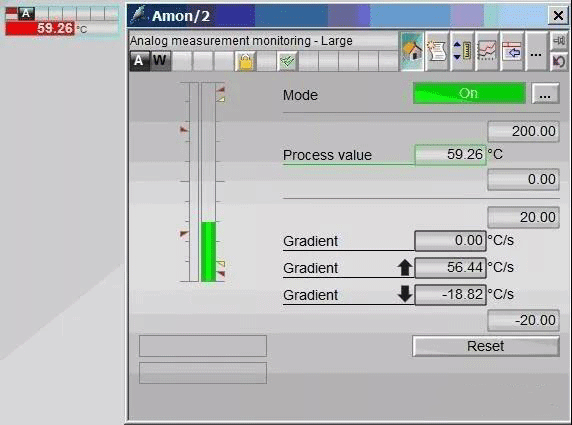Pin the faceplate with pushpin icon

click(x=559, y=40)
